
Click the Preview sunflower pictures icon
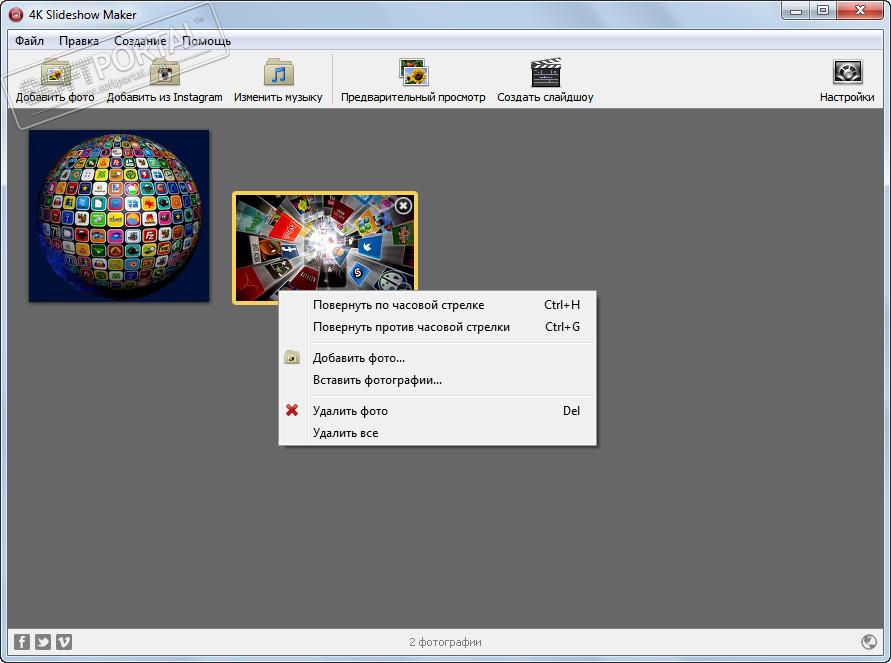pos(413,73)
